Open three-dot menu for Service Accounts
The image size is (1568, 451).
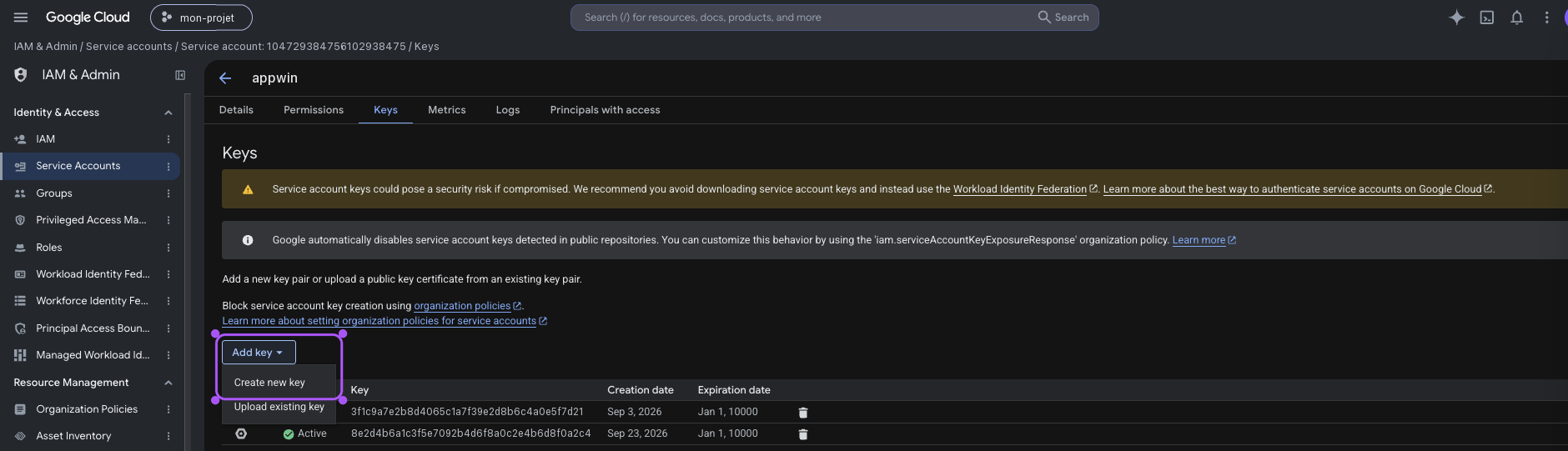coord(168,167)
